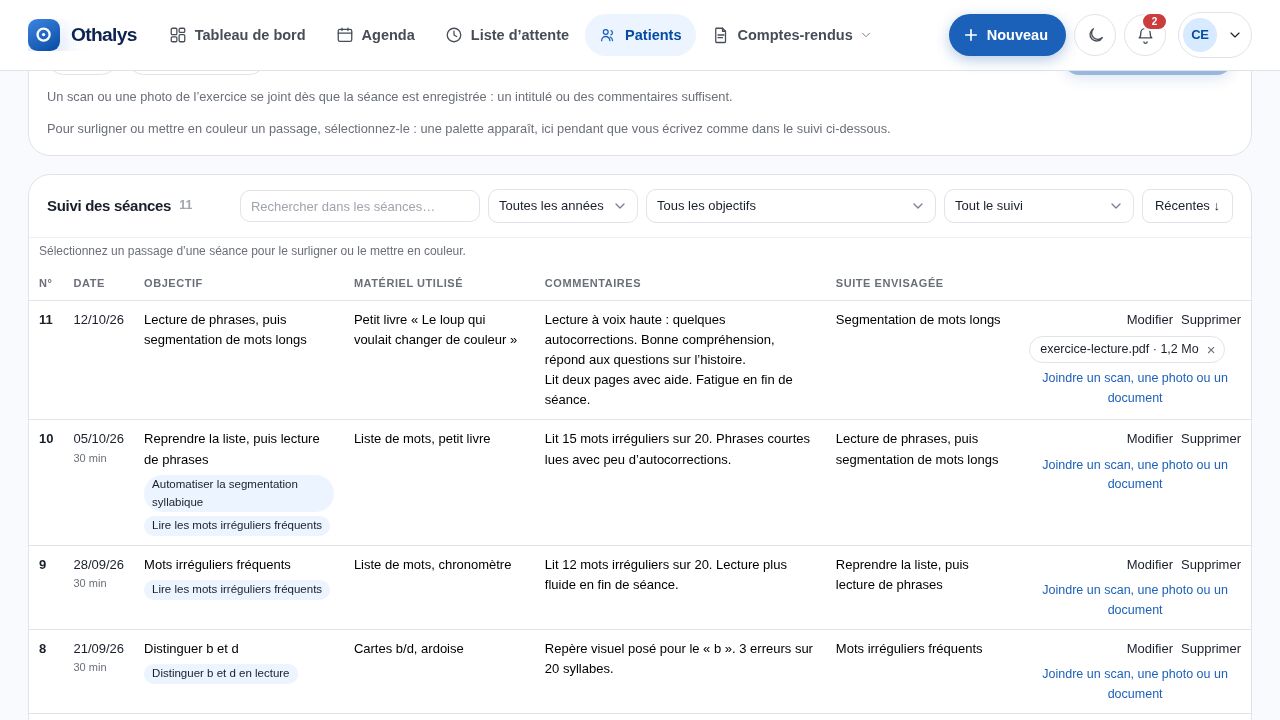Click the Suite envisagée column header

tap(890, 284)
